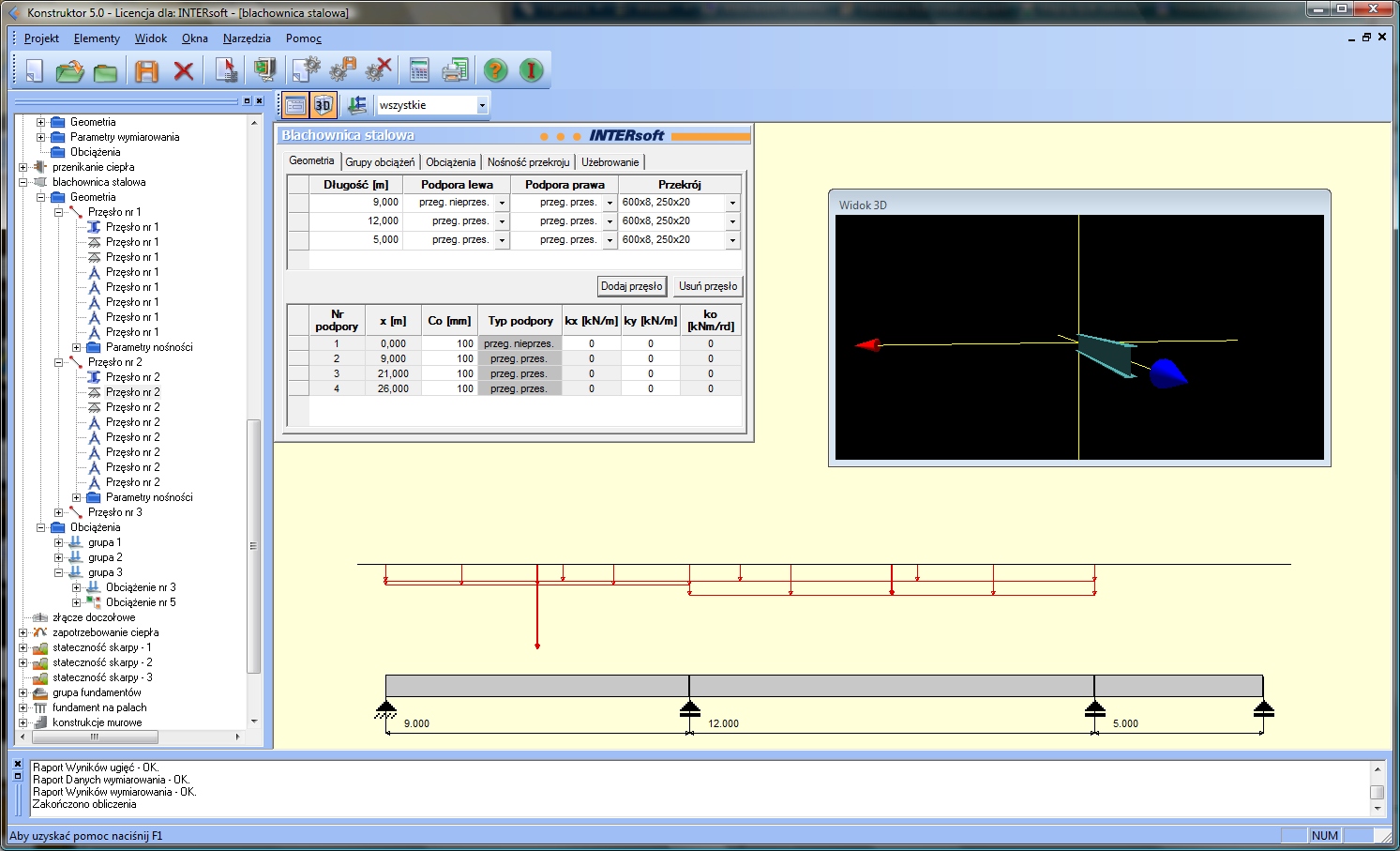
Task: Open the Okna menu
Action: (x=195, y=38)
